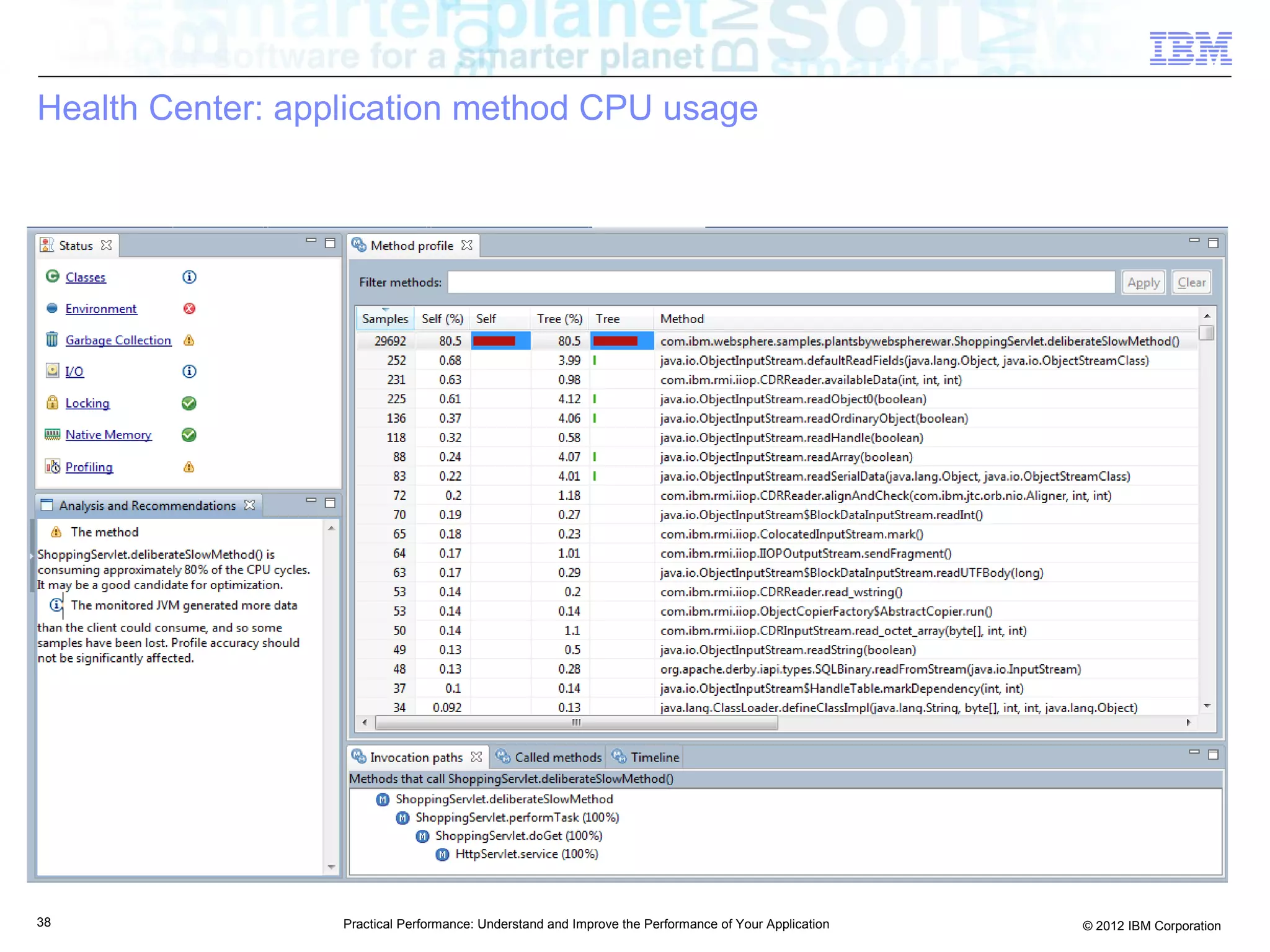Maximize the Invocation paths panel
The image size is (1270, 952).
1214,754
